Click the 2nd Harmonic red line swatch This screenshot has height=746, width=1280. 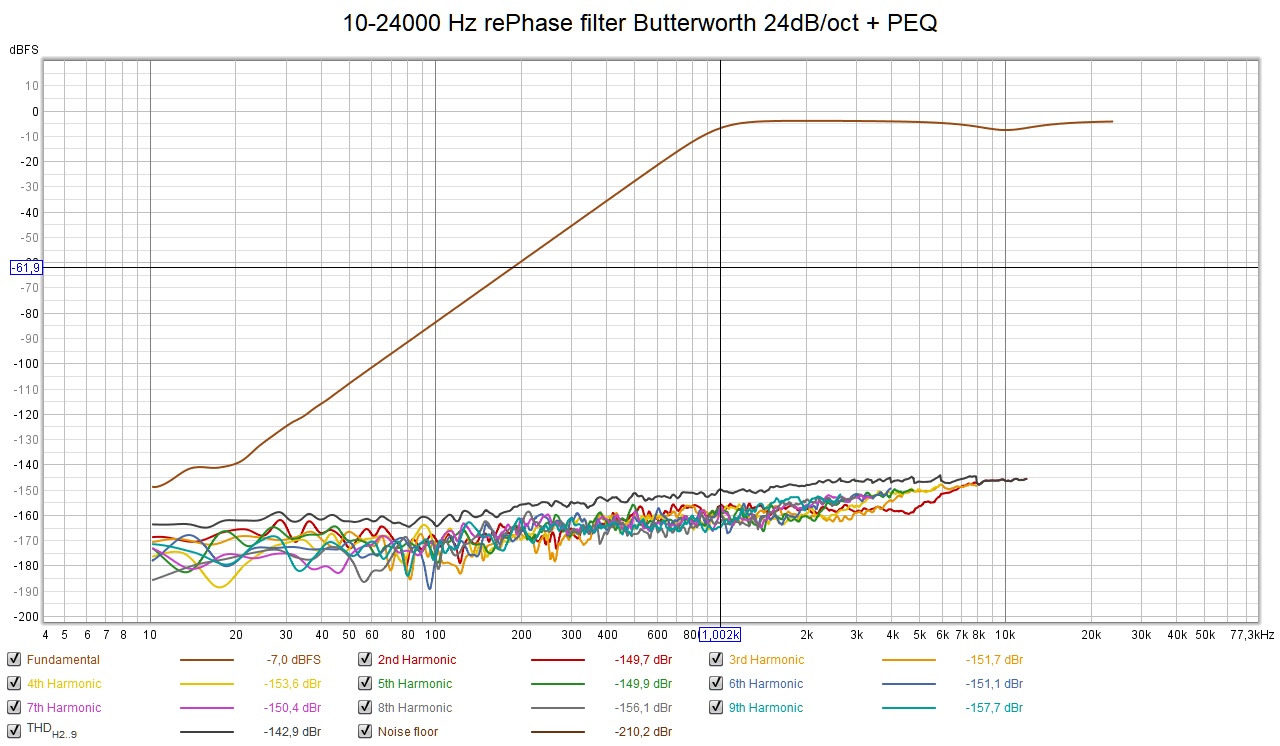tap(558, 660)
